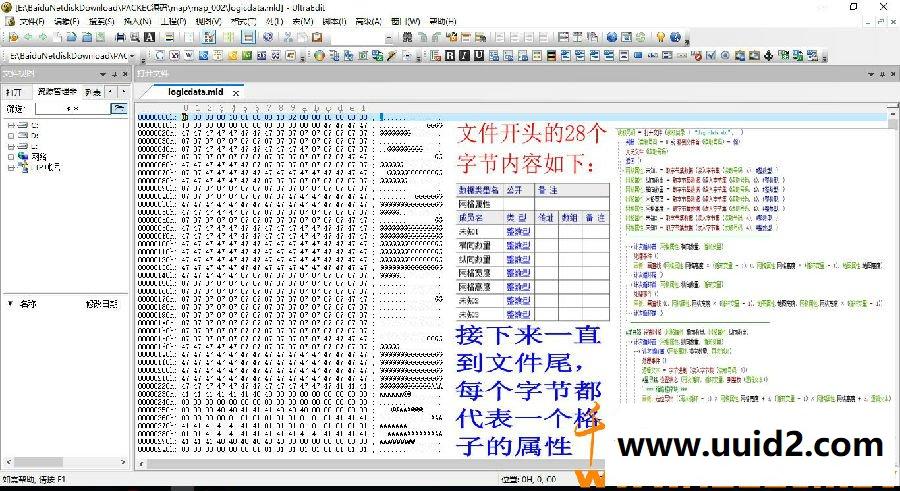The width and height of the screenshot is (900, 491).
Task: Toggle auto-hide pin on open-files panel
Action: (x=882, y=74)
